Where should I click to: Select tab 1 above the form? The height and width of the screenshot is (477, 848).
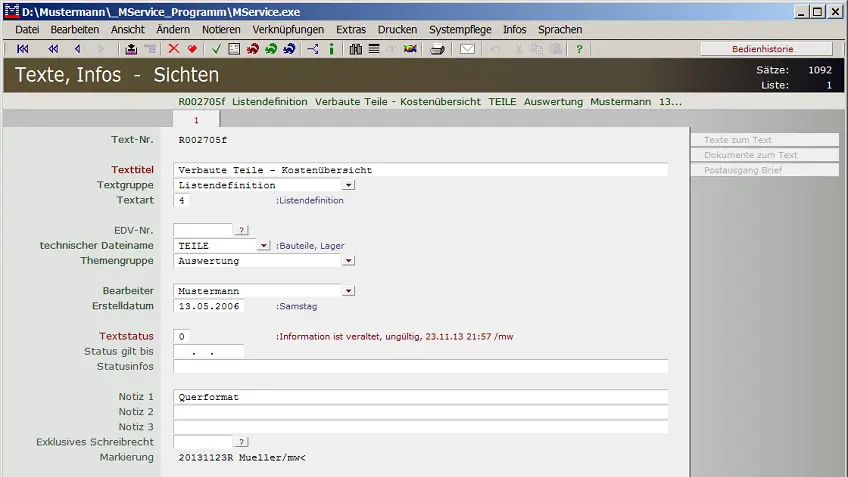[196, 120]
